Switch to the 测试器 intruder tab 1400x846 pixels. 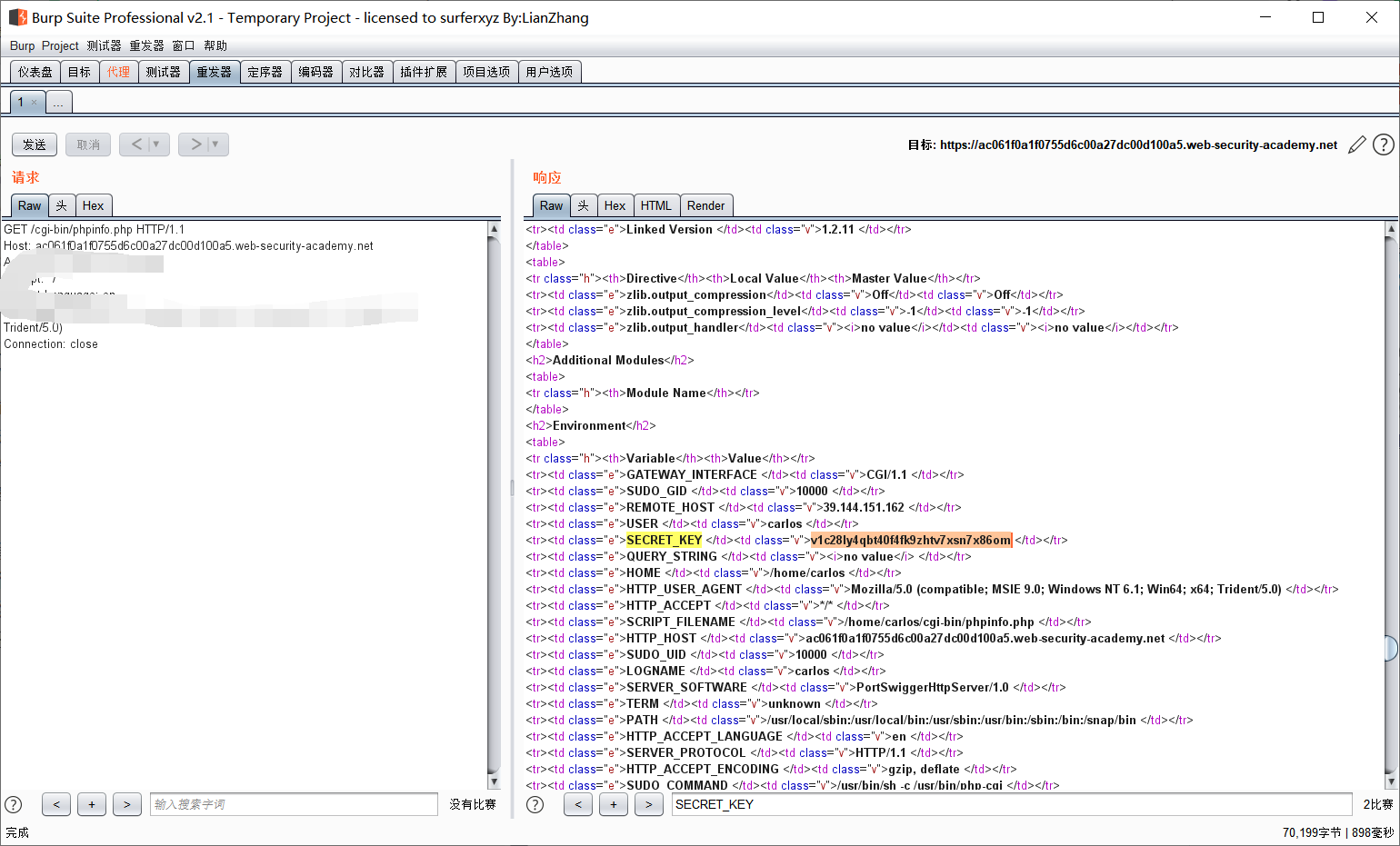[x=163, y=72]
